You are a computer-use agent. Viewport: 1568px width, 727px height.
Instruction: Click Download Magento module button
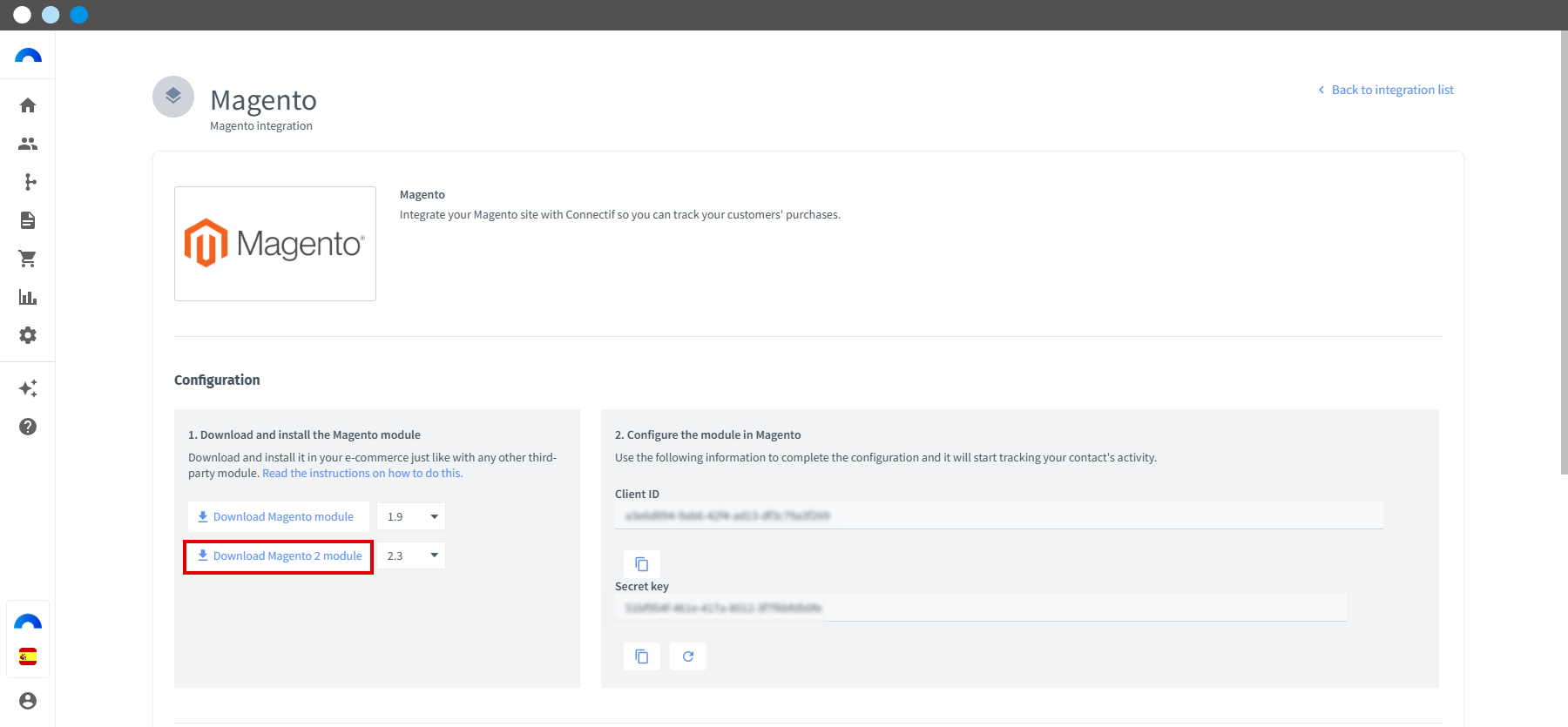[279, 516]
